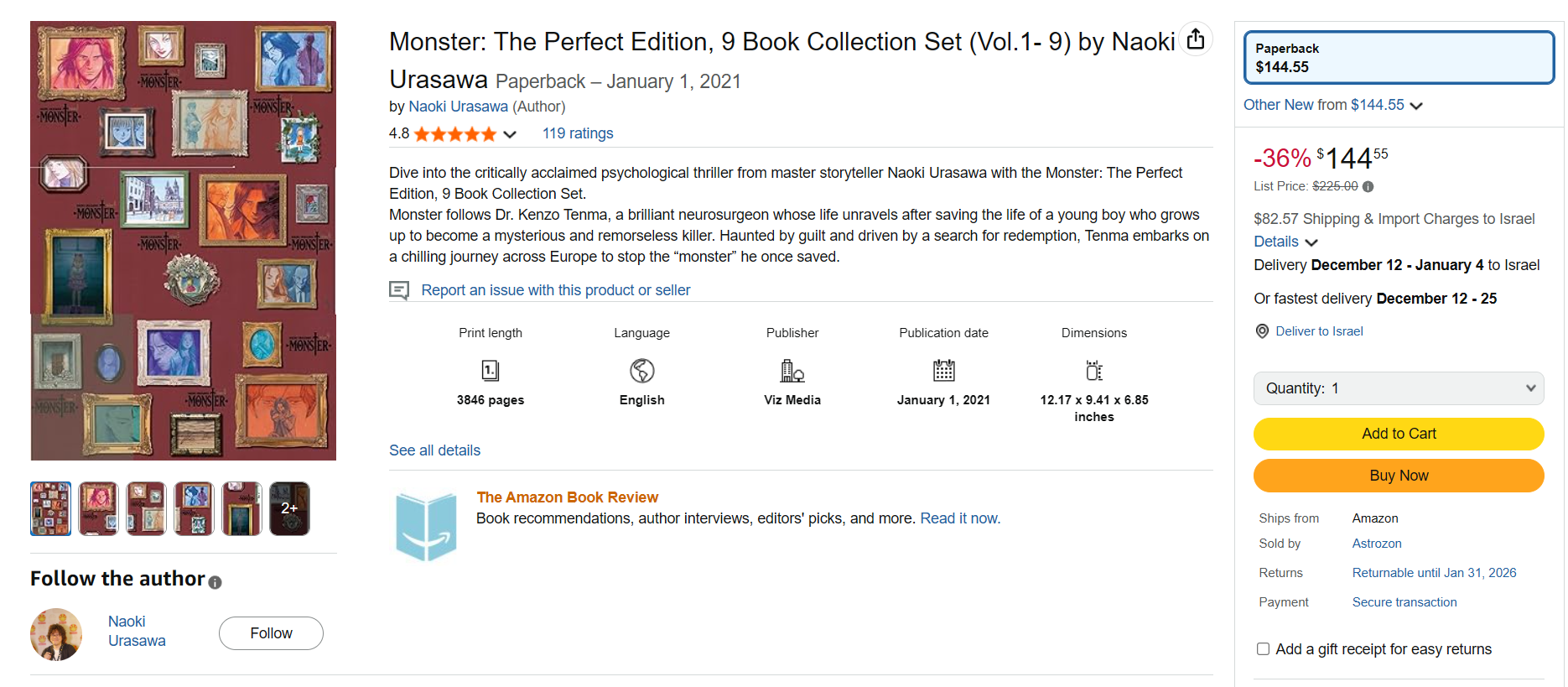Open the 119 ratings link
This screenshot has height=687, width=1568.
click(x=578, y=133)
